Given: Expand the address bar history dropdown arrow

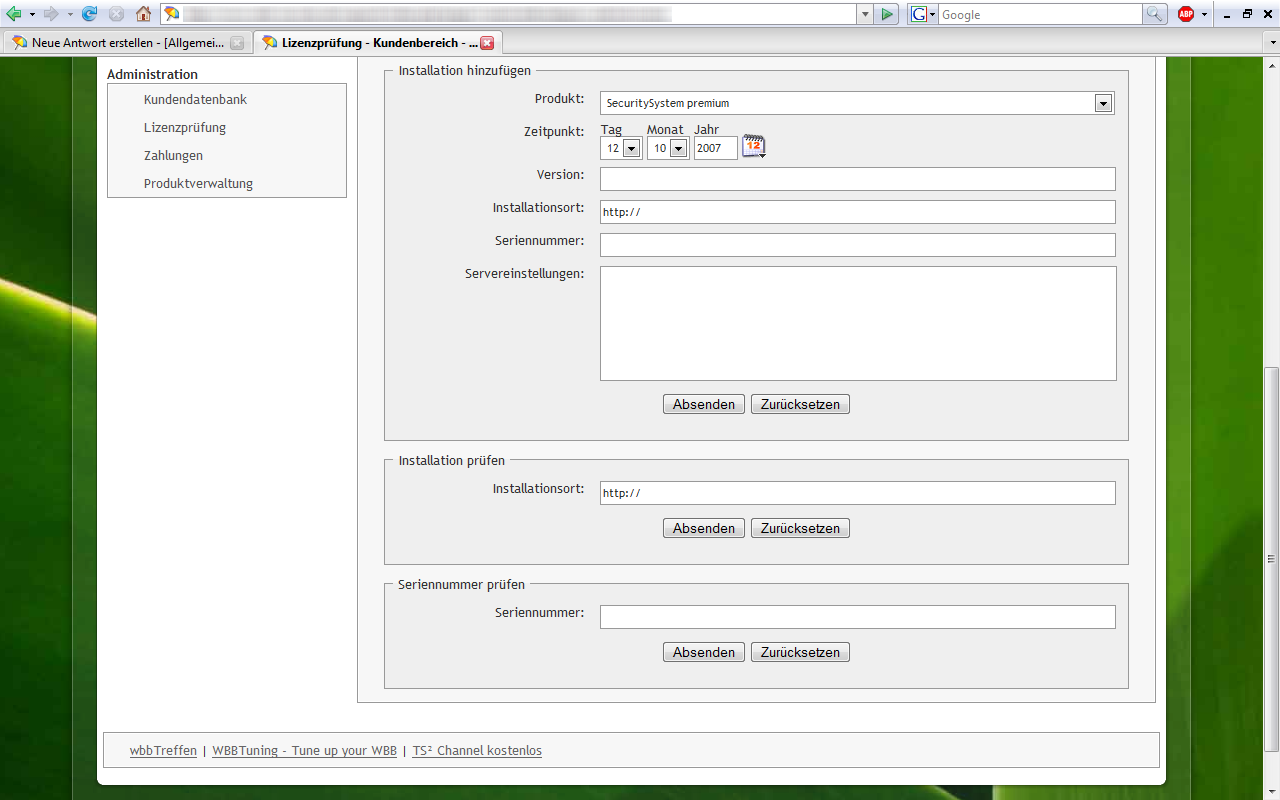Looking at the screenshot, I should (x=865, y=14).
